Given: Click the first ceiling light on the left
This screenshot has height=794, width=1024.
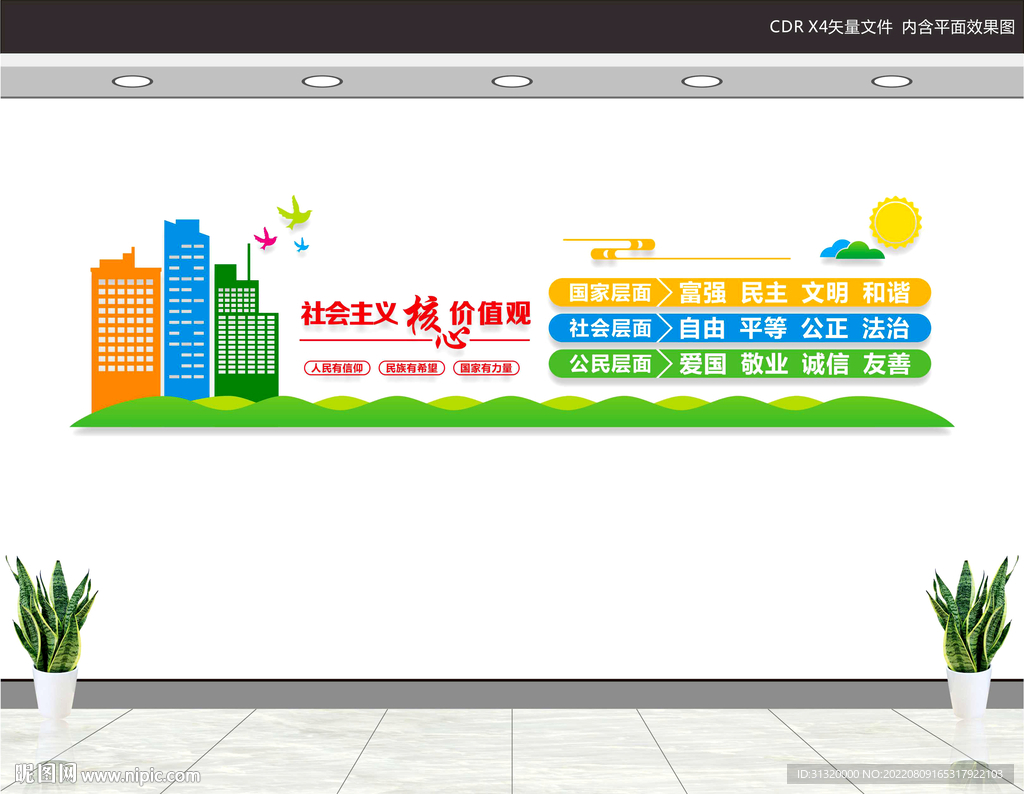Looking at the screenshot, I should point(133,82).
